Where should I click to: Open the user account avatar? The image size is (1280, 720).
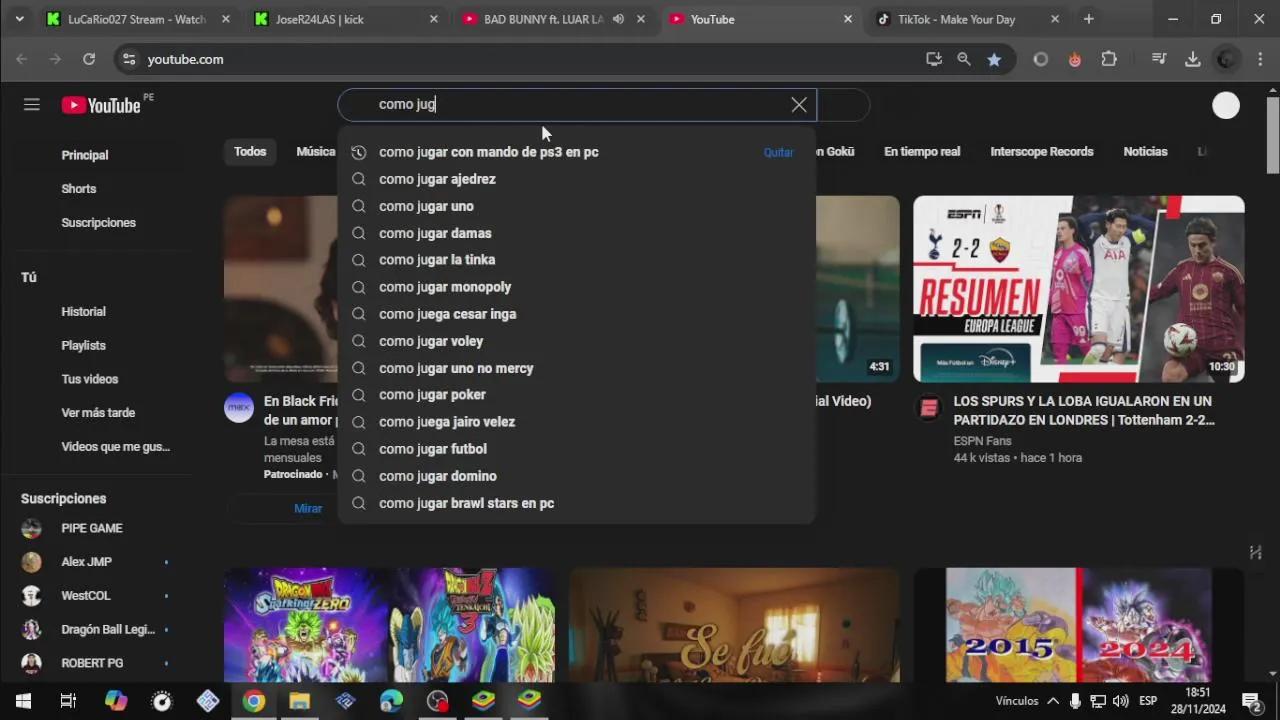[x=1225, y=105]
